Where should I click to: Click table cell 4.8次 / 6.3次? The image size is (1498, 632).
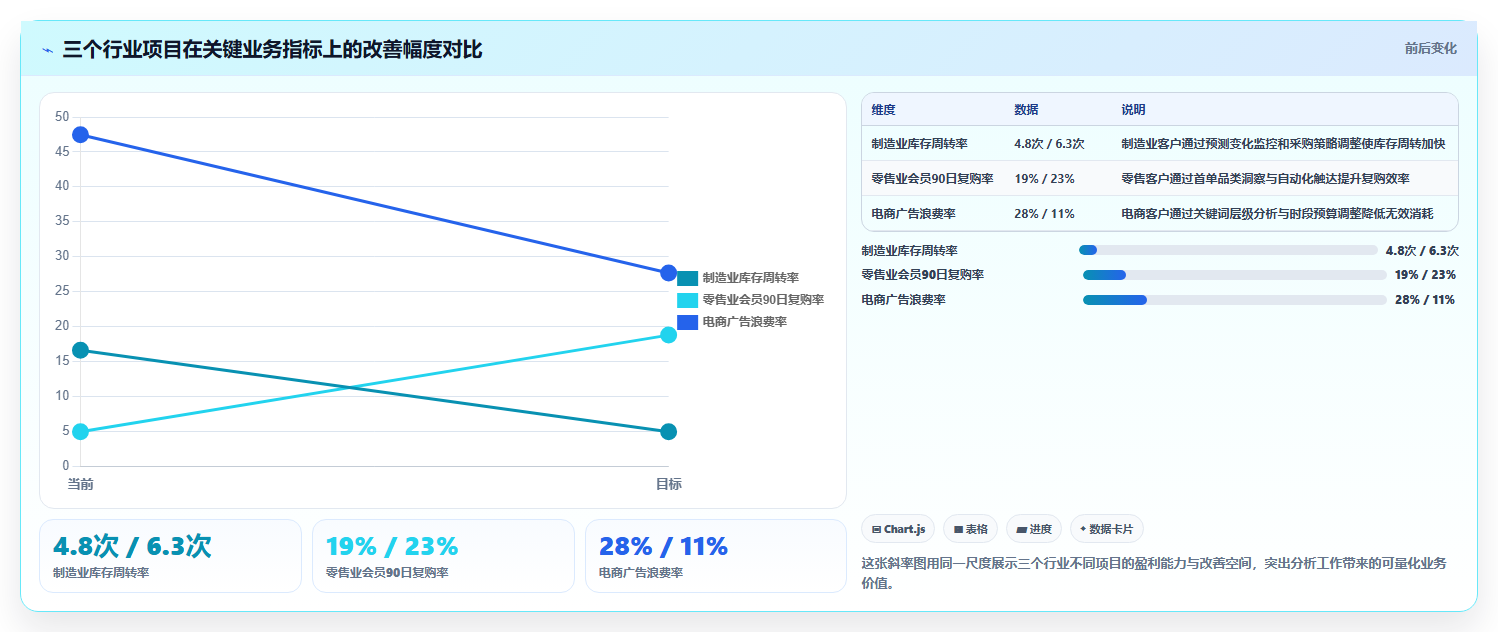[1049, 144]
